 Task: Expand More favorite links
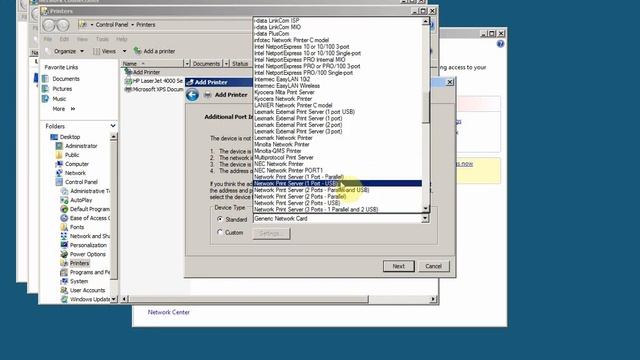coord(64,109)
